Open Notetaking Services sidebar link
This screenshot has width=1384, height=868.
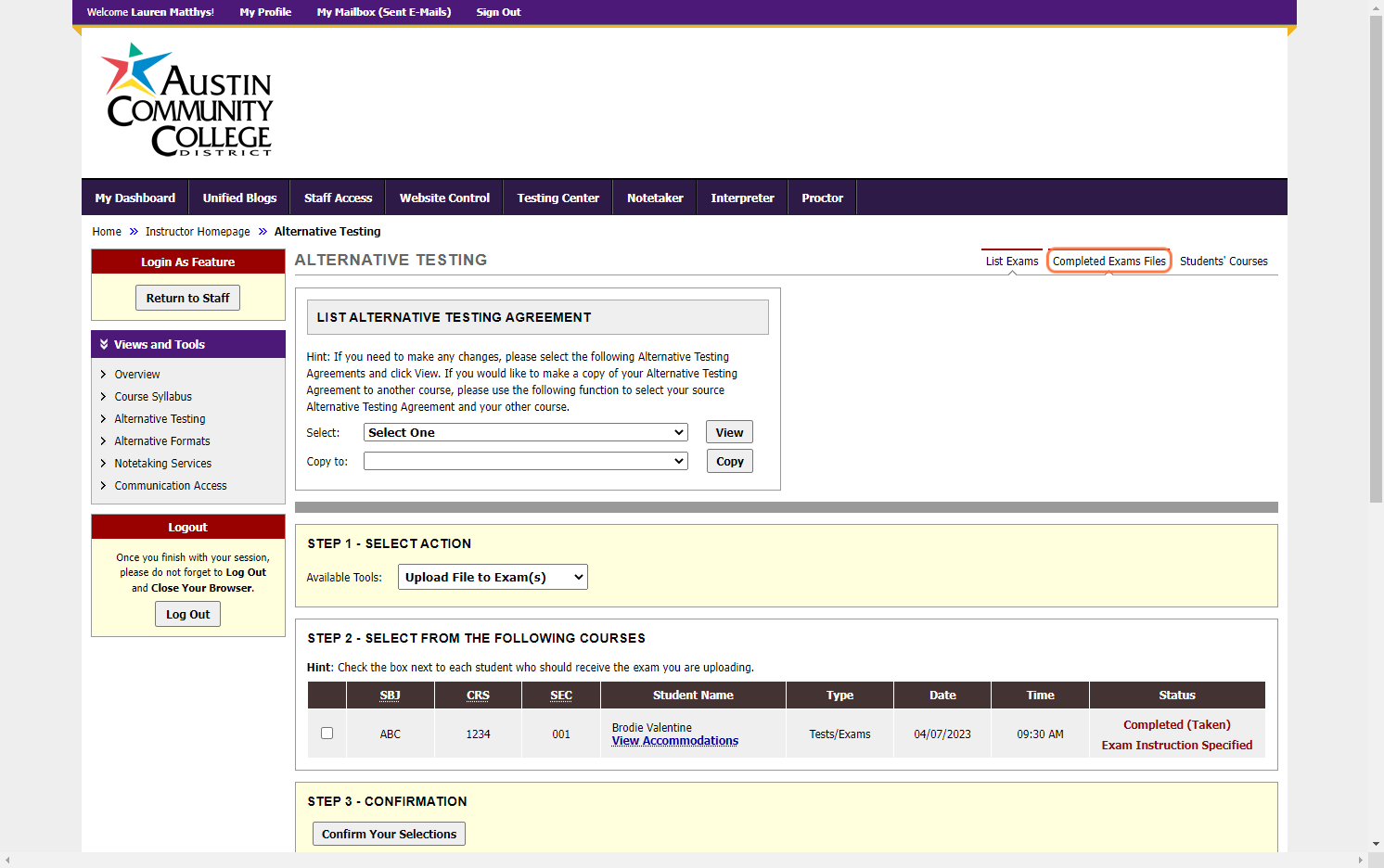[x=163, y=464]
